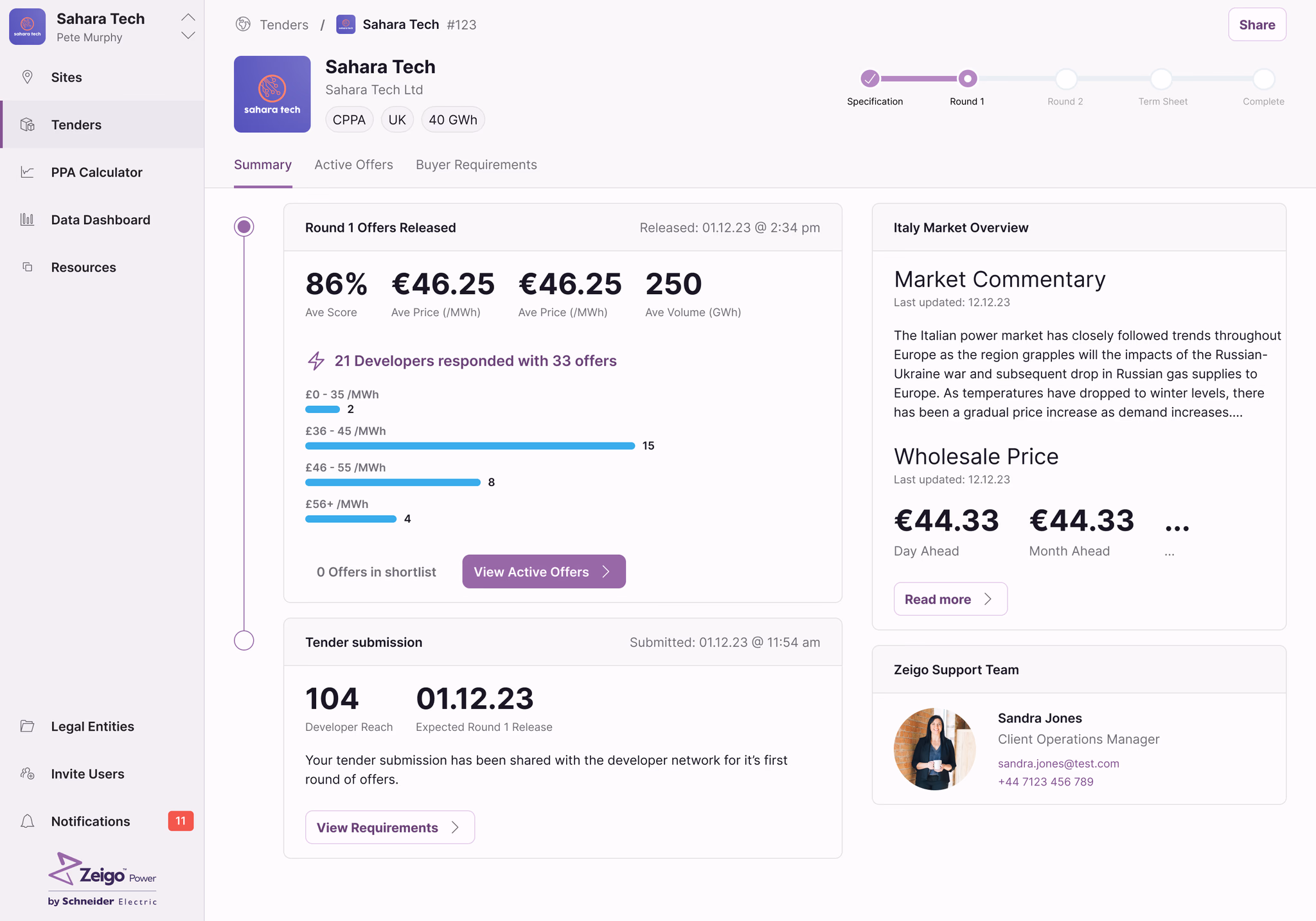The height and width of the screenshot is (921, 1316).
Task: Click '21 Developers responded with 33 offers'
Action: click(476, 361)
